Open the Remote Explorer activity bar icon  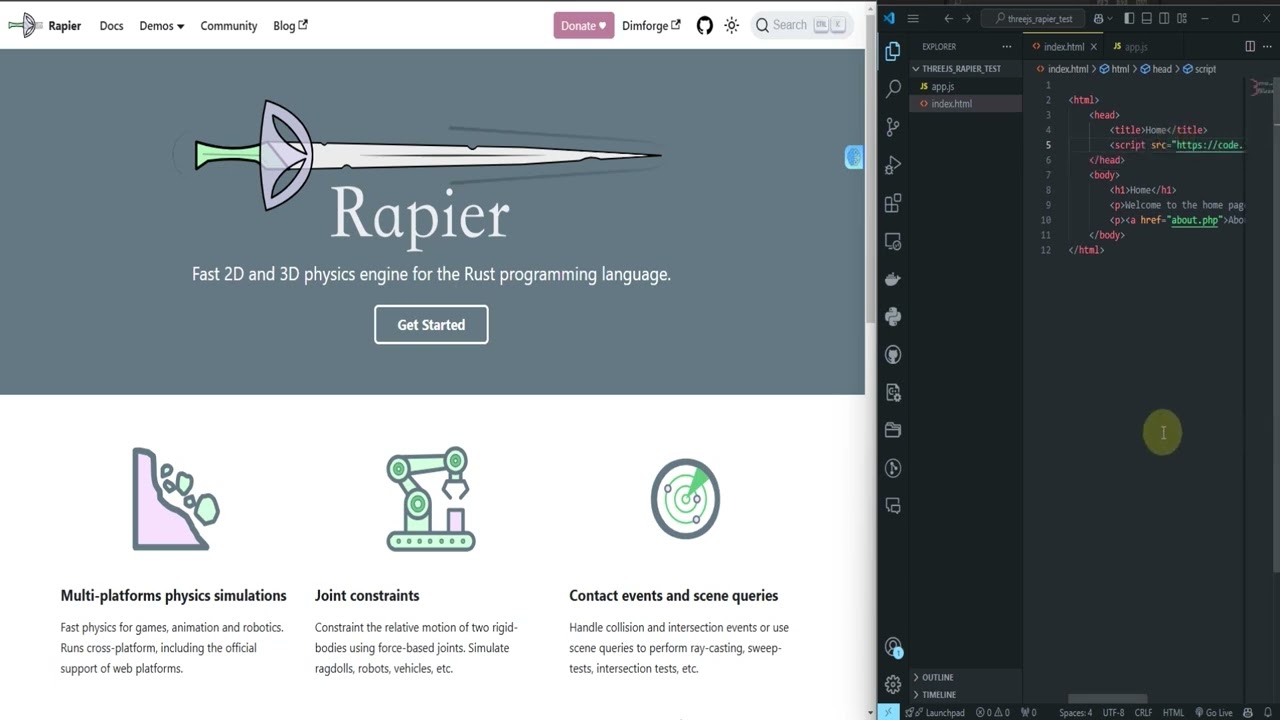[893, 242]
